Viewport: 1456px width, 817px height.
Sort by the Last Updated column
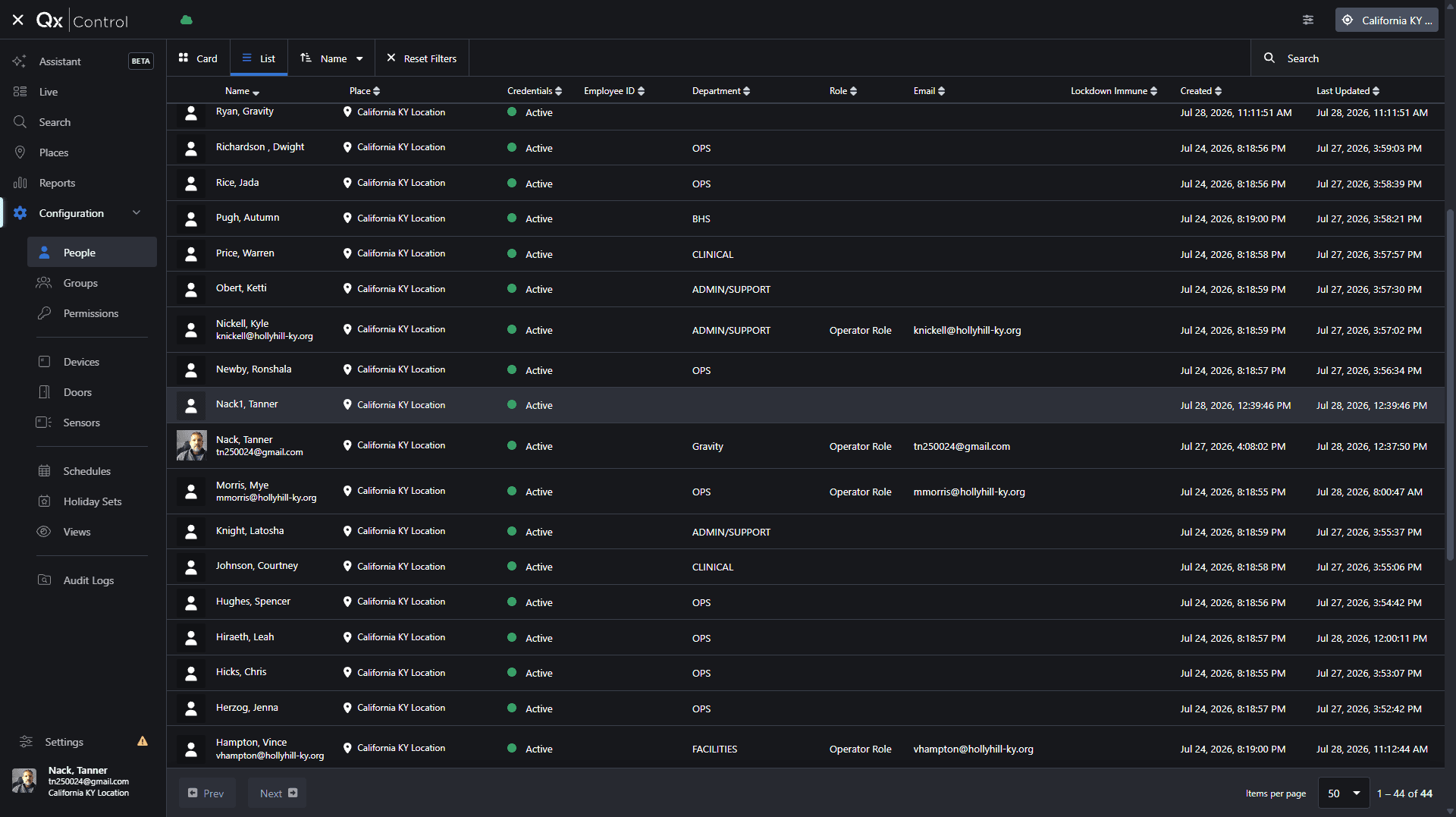pos(1348,91)
